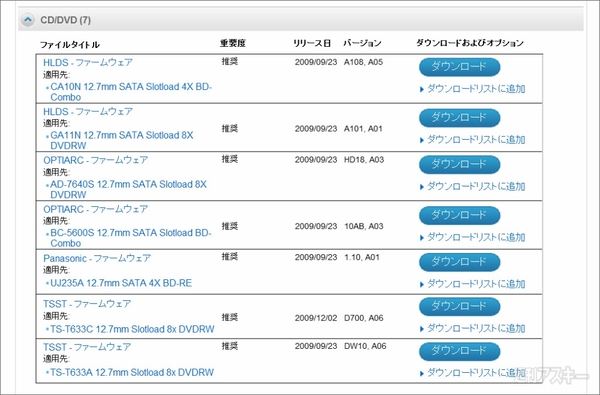Click the バージョン column header

tap(362, 43)
